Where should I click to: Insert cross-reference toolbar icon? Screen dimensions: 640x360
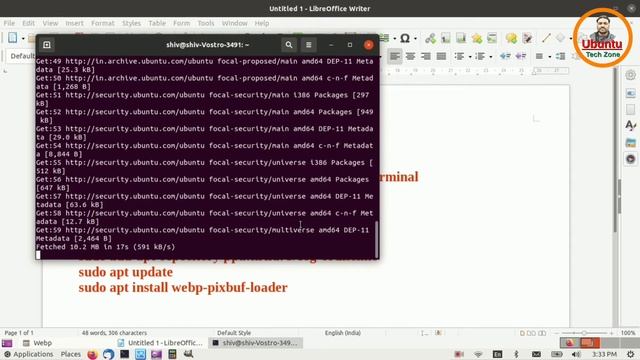pos(492,38)
